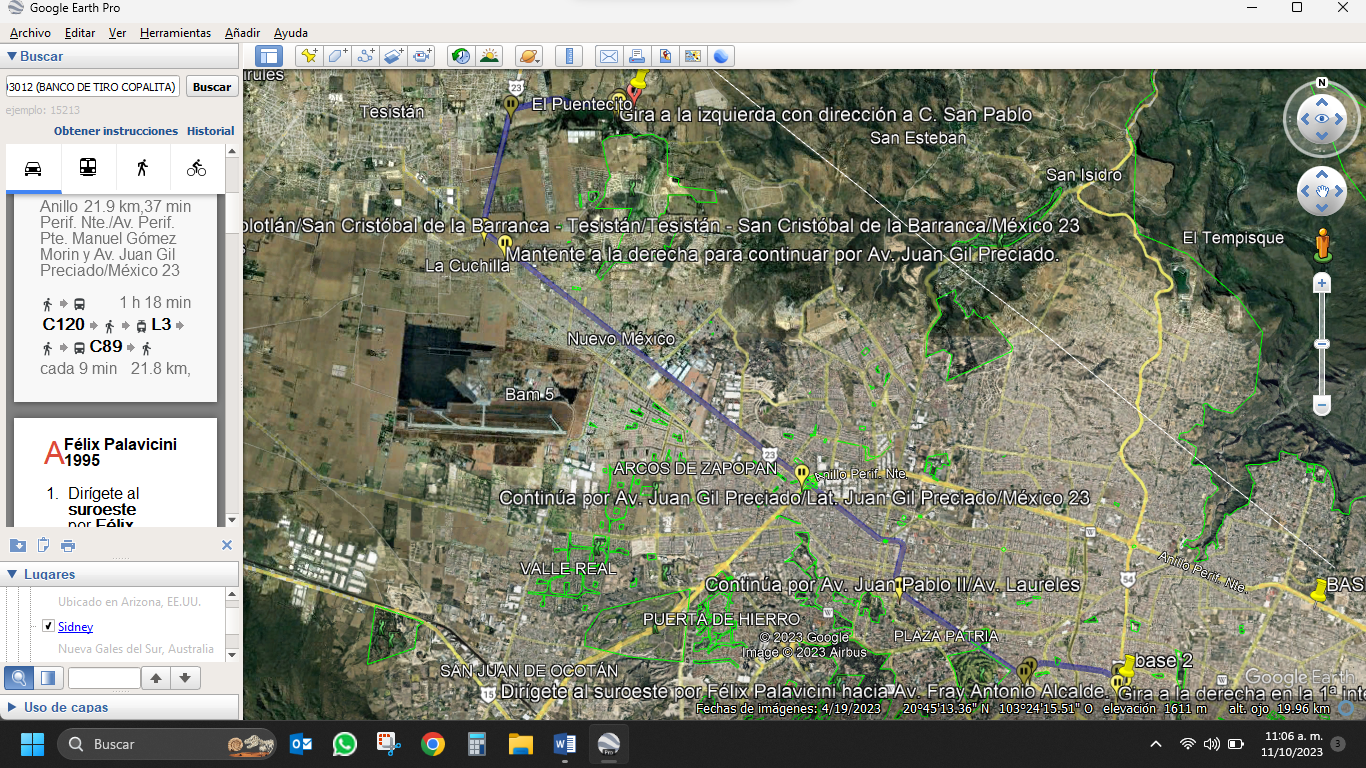Viewport: 1366px width, 768px height.
Task: Open the Herramientas menu
Action: point(175,33)
